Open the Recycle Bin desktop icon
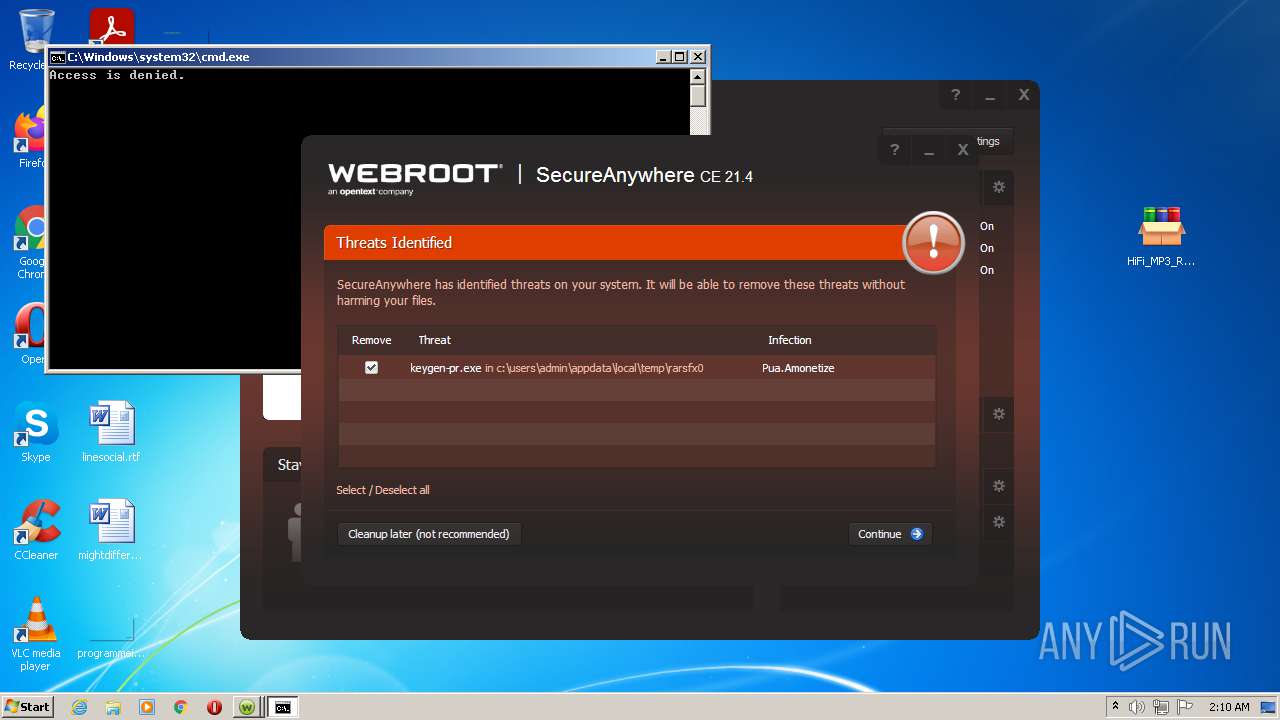The height and width of the screenshot is (720, 1280). point(35,40)
